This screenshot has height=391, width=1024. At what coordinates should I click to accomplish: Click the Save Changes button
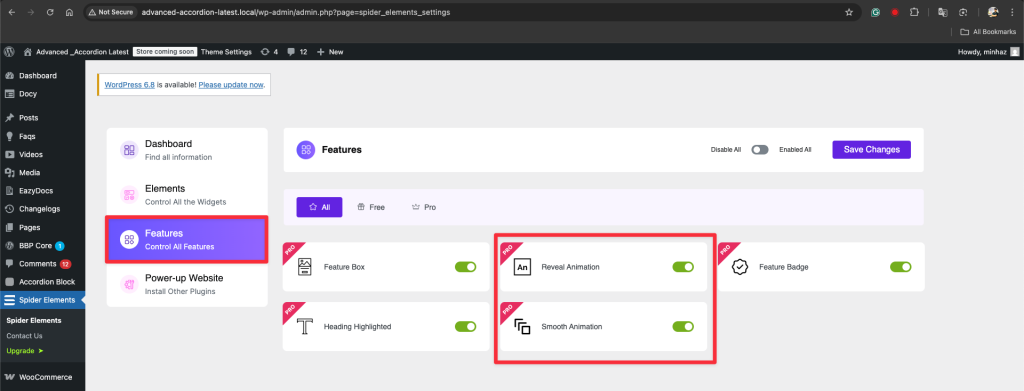(871, 149)
